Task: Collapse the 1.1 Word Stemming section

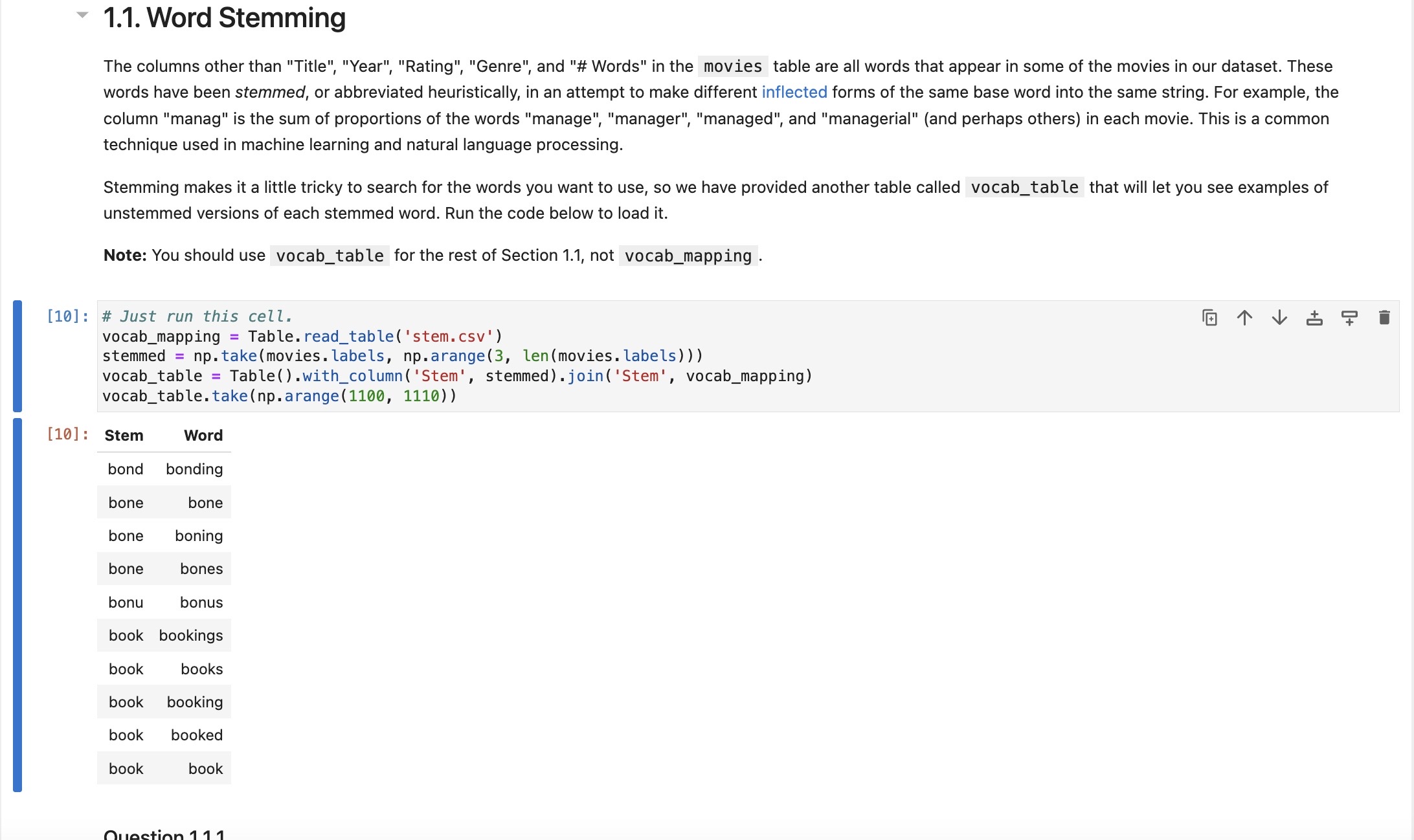Action: (x=82, y=15)
